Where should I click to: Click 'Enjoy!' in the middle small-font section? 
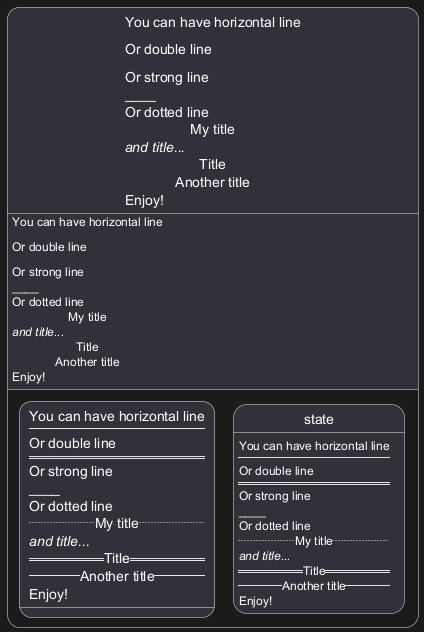point(29,377)
